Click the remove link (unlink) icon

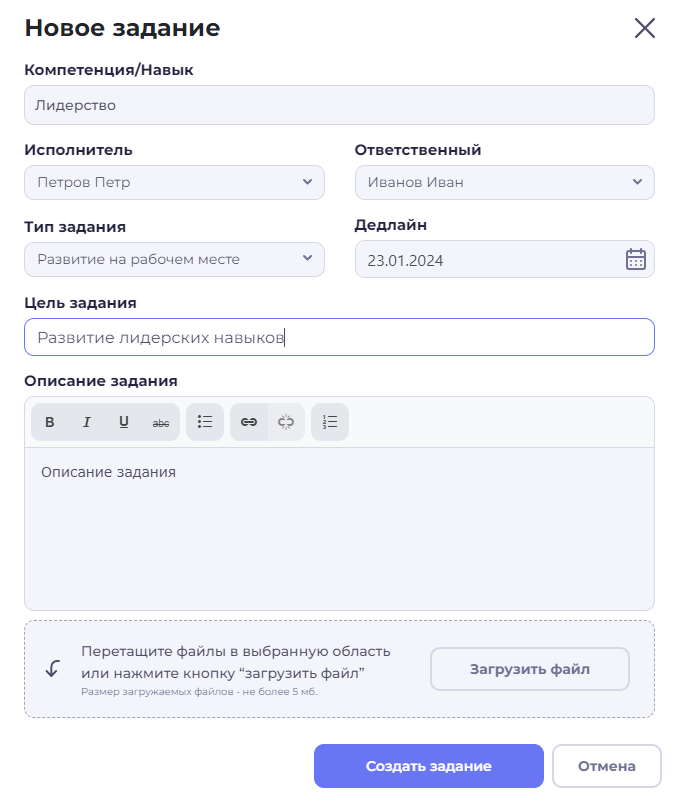point(286,423)
